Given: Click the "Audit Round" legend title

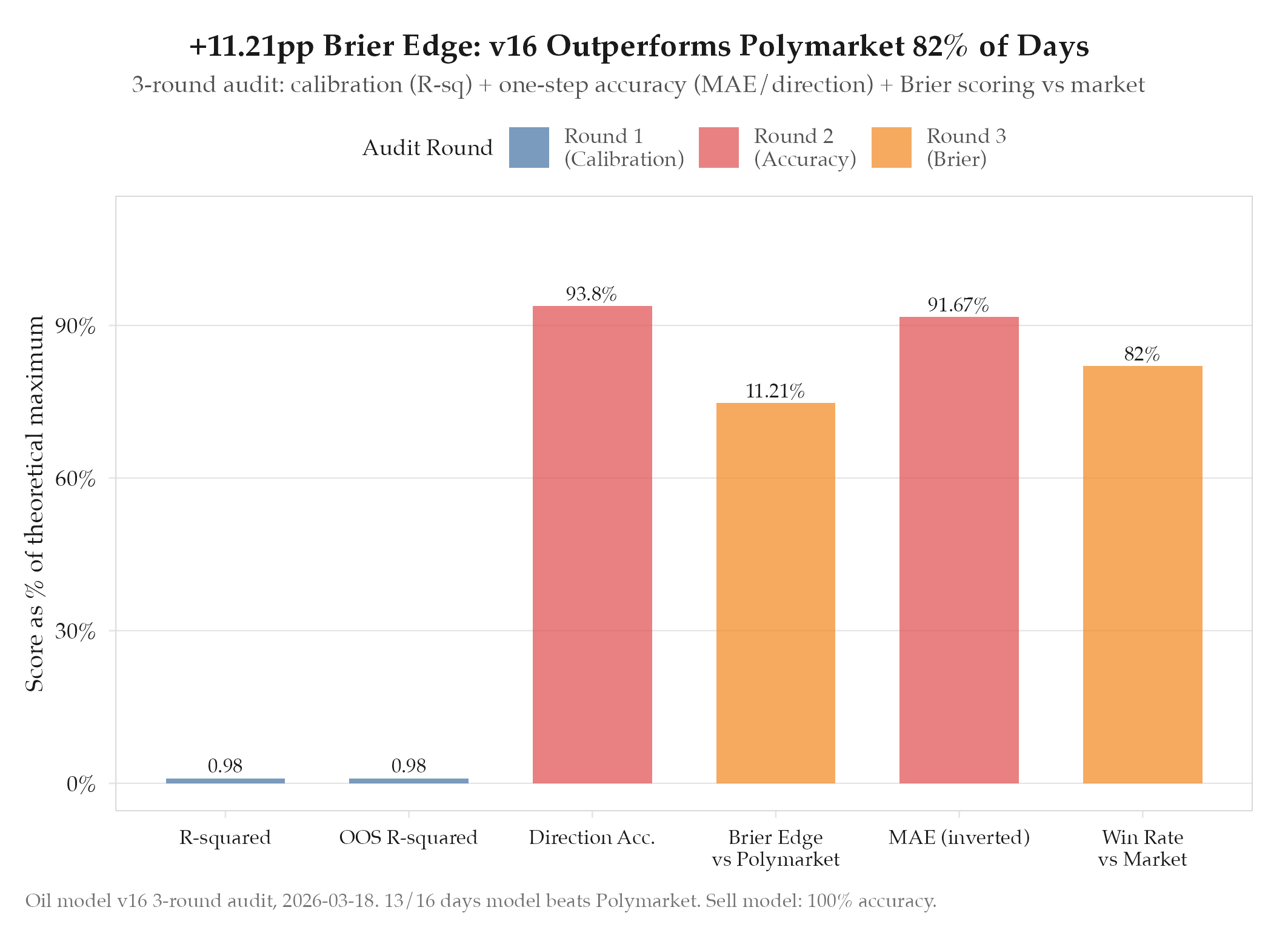Looking at the screenshot, I should [x=427, y=148].
